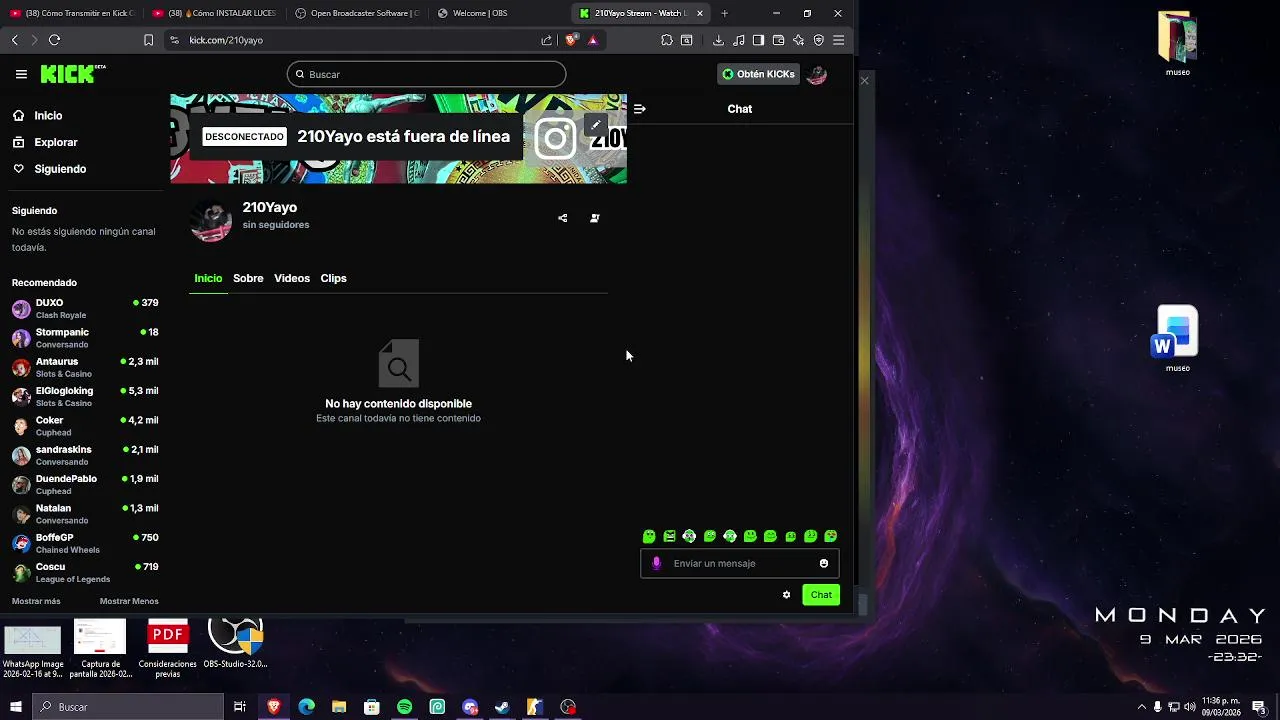
Task: Open the Windows Start menu
Action: [15, 707]
